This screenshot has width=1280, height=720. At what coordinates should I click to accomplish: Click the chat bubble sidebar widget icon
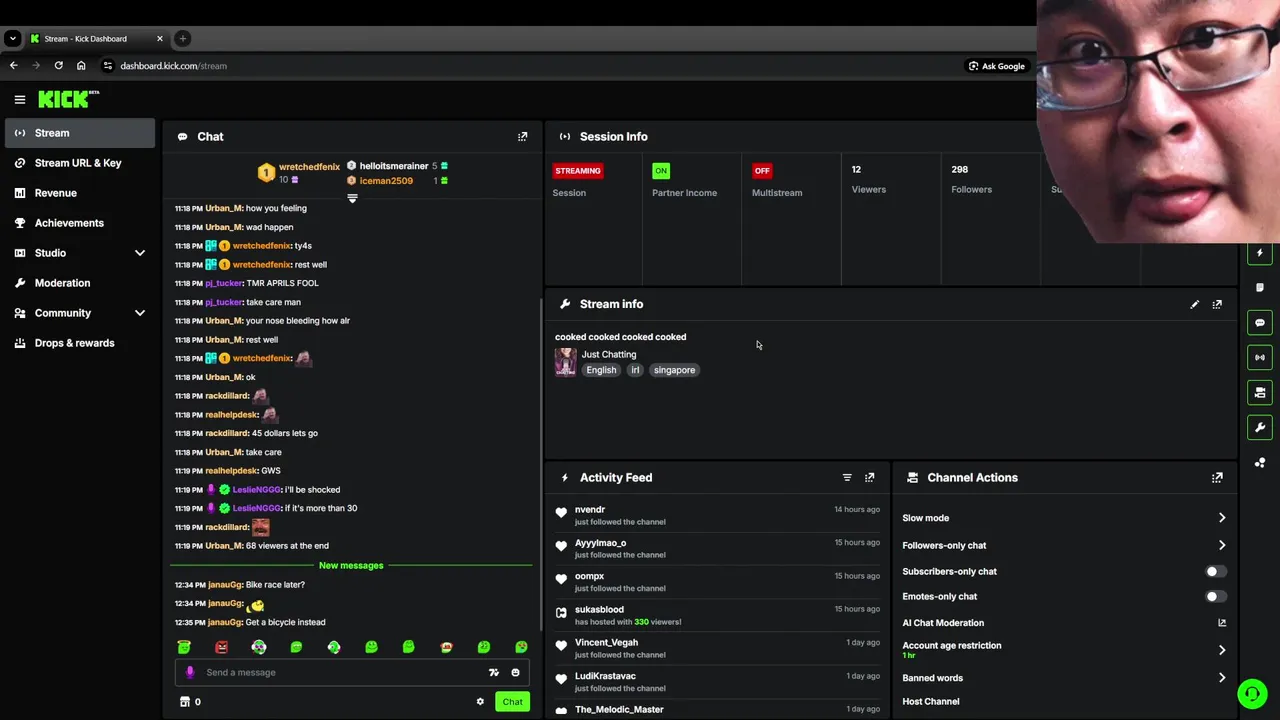pos(1260,323)
